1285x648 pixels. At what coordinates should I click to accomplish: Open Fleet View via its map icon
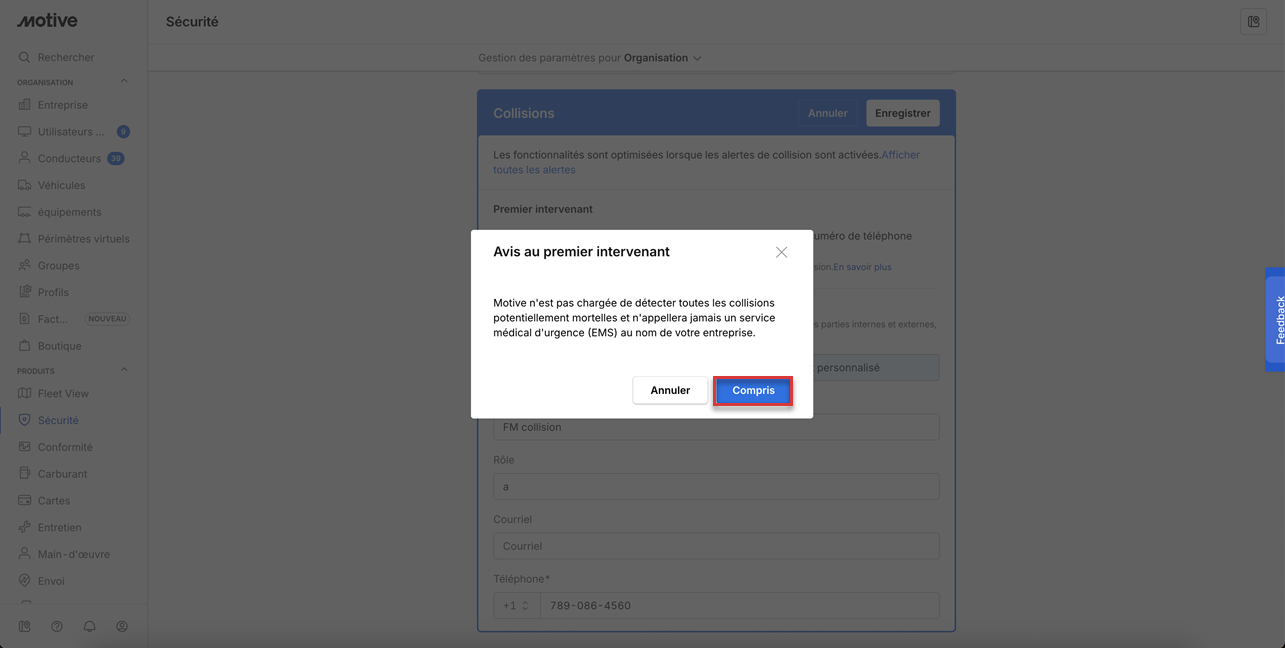pos(25,394)
